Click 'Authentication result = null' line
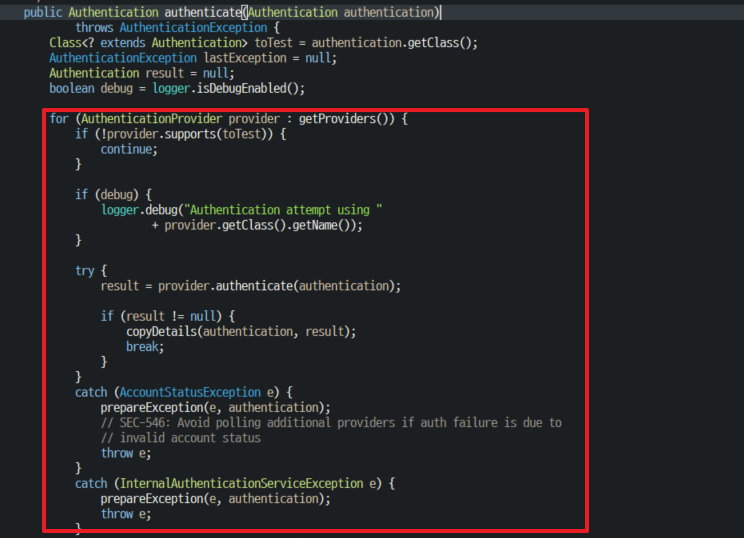 click(141, 73)
